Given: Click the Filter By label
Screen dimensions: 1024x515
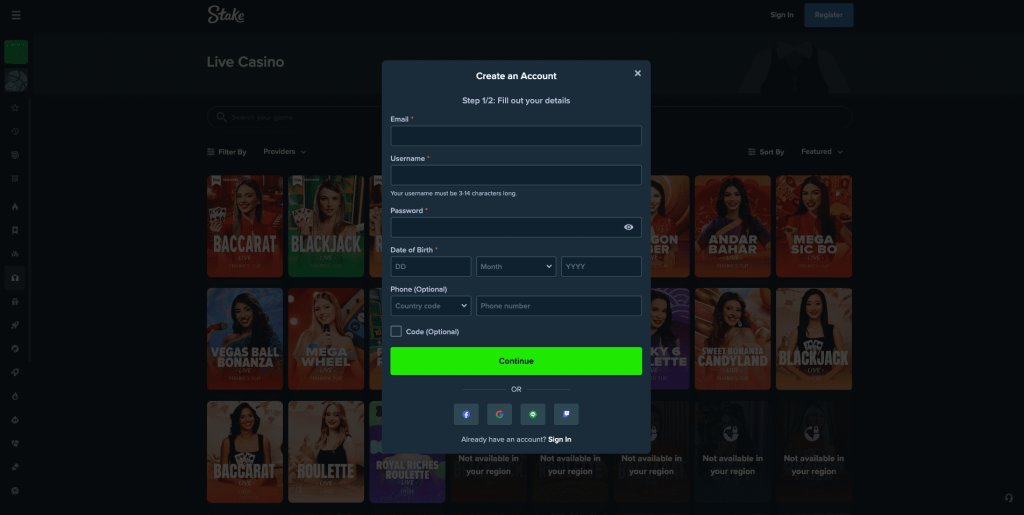Looking at the screenshot, I should click(227, 151).
